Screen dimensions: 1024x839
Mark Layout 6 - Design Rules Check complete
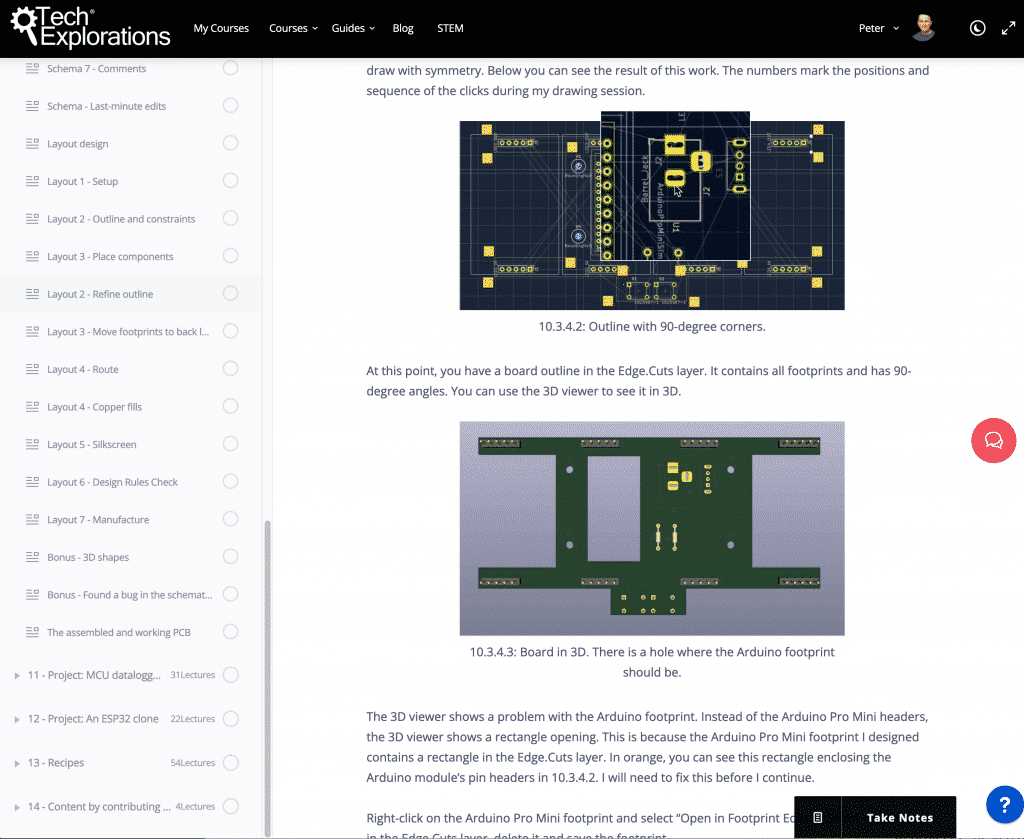tap(231, 482)
